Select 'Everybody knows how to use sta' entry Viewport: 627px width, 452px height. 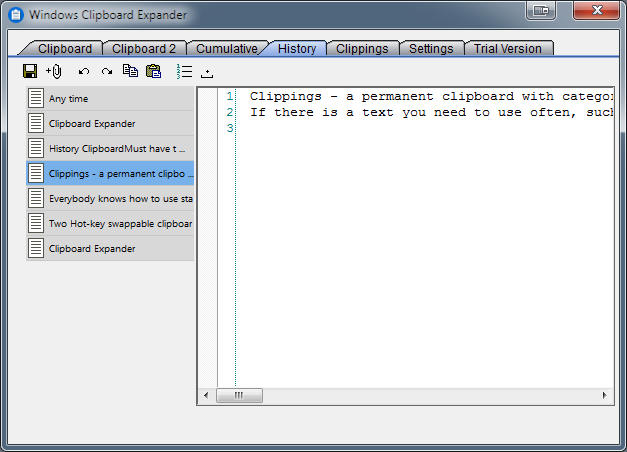pyautogui.click(x=110, y=198)
